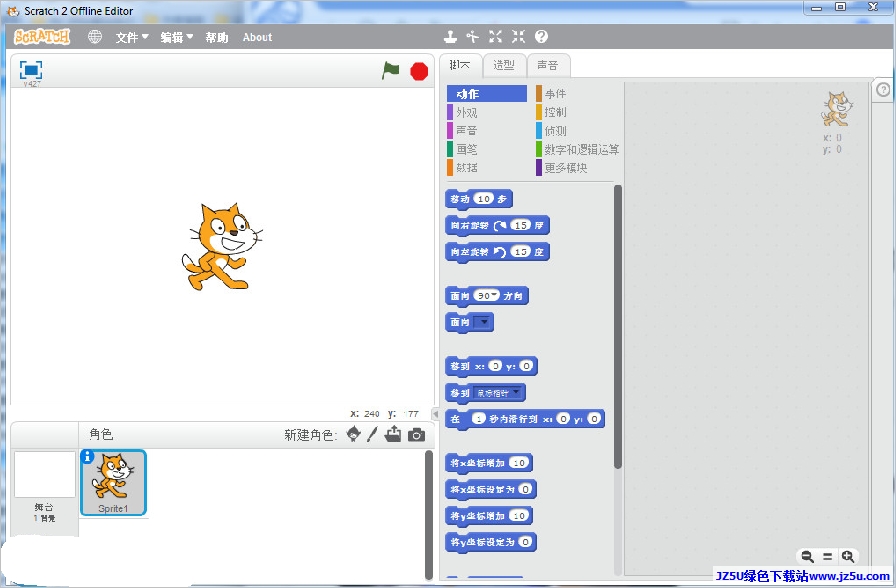The height and width of the screenshot is (588, 896).
Task: Switch to the 声音 tab beside 造型
Action: 548,65
